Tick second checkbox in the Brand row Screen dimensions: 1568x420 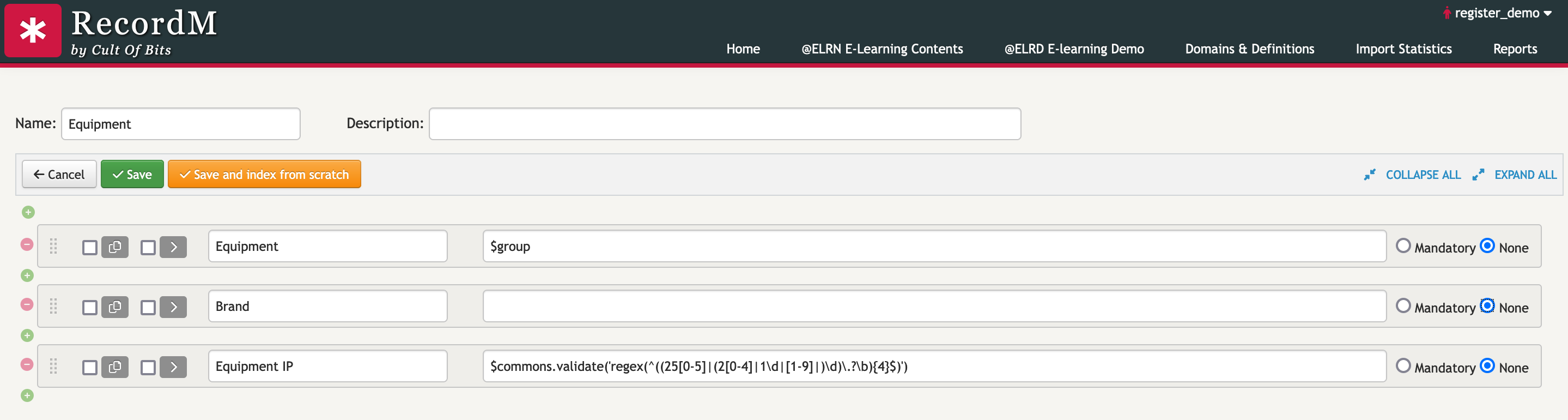[148, 307]
